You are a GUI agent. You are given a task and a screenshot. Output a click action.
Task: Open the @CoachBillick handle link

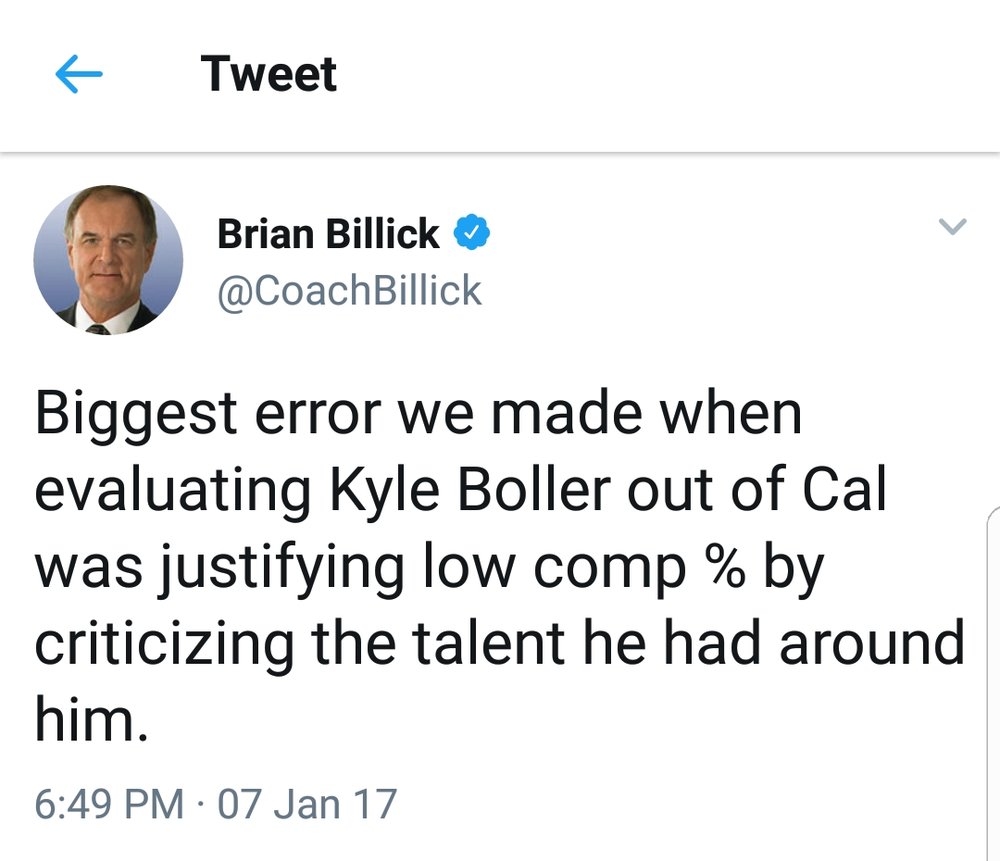click(x=349, y=291)
